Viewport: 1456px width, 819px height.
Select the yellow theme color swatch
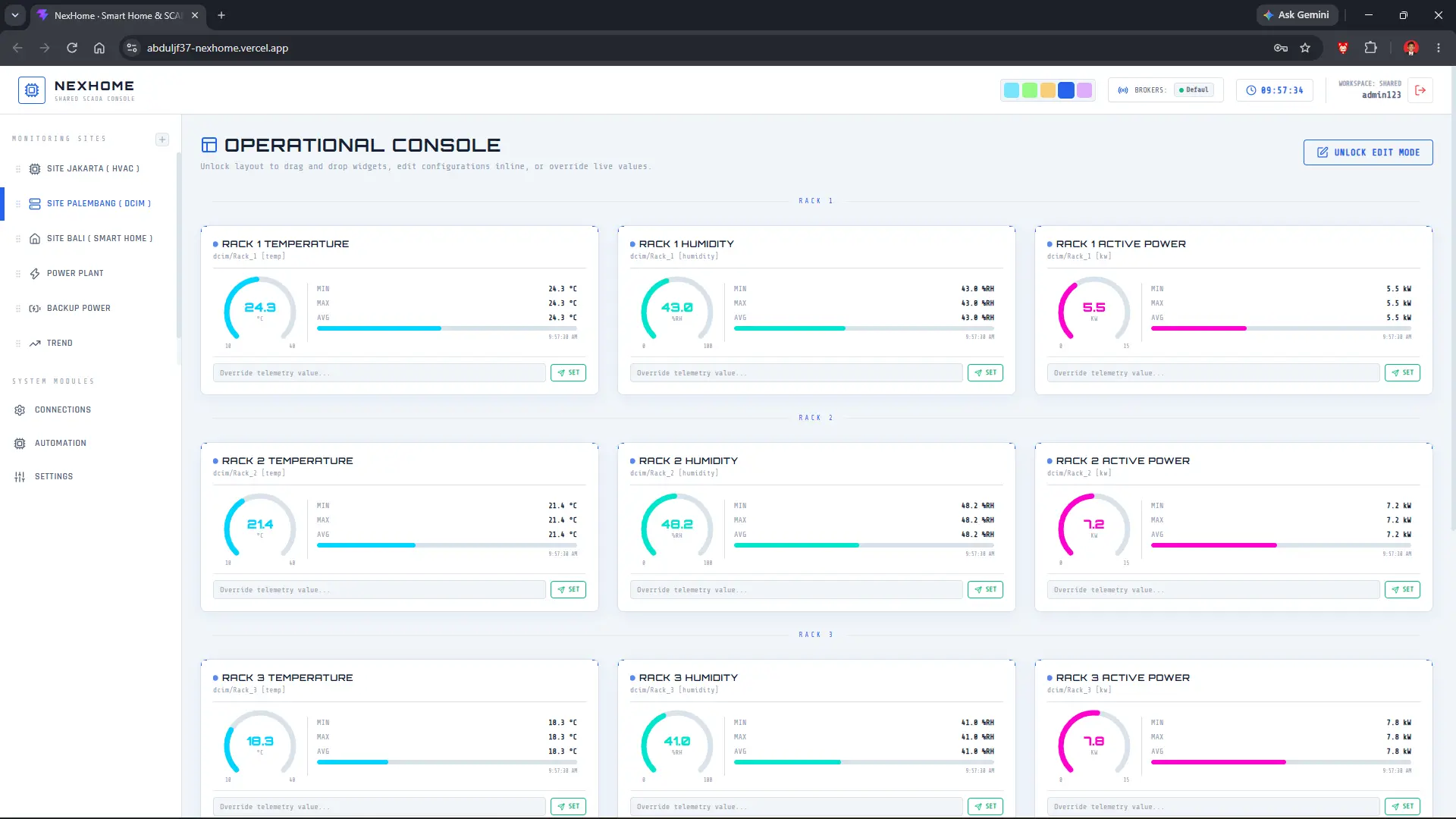coord(1048,91)
